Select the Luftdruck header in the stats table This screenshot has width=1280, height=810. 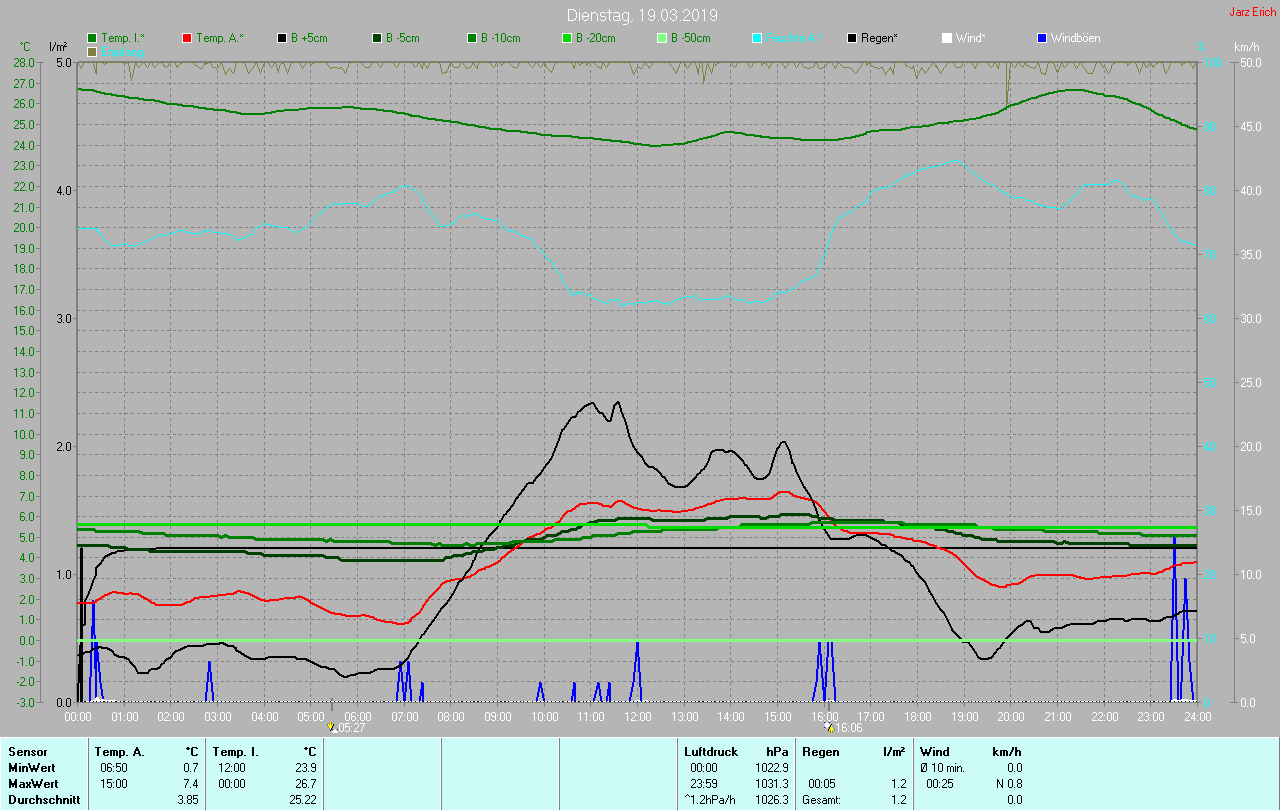(710, 751)
